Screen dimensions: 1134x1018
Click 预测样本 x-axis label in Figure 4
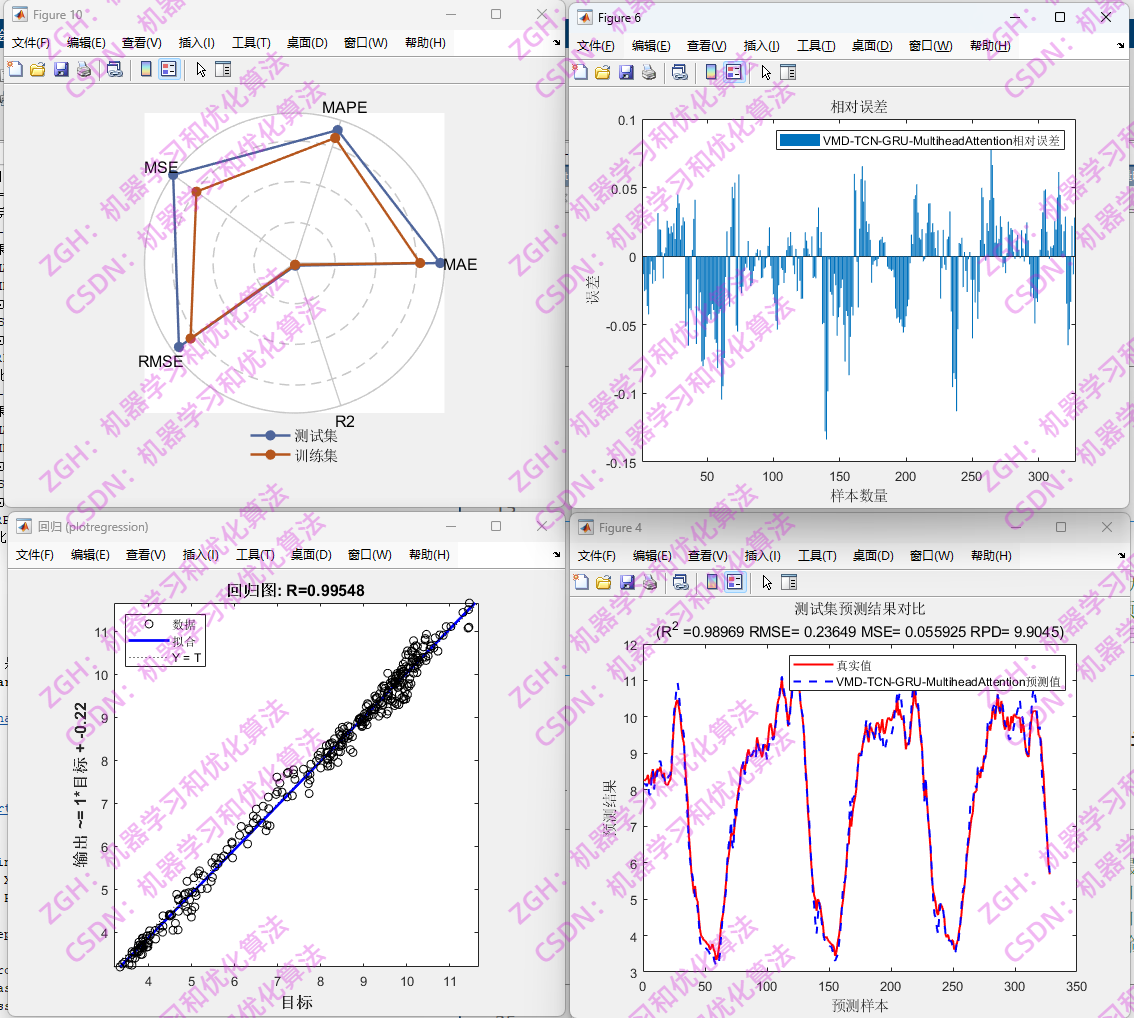[x=860, y=1006]
